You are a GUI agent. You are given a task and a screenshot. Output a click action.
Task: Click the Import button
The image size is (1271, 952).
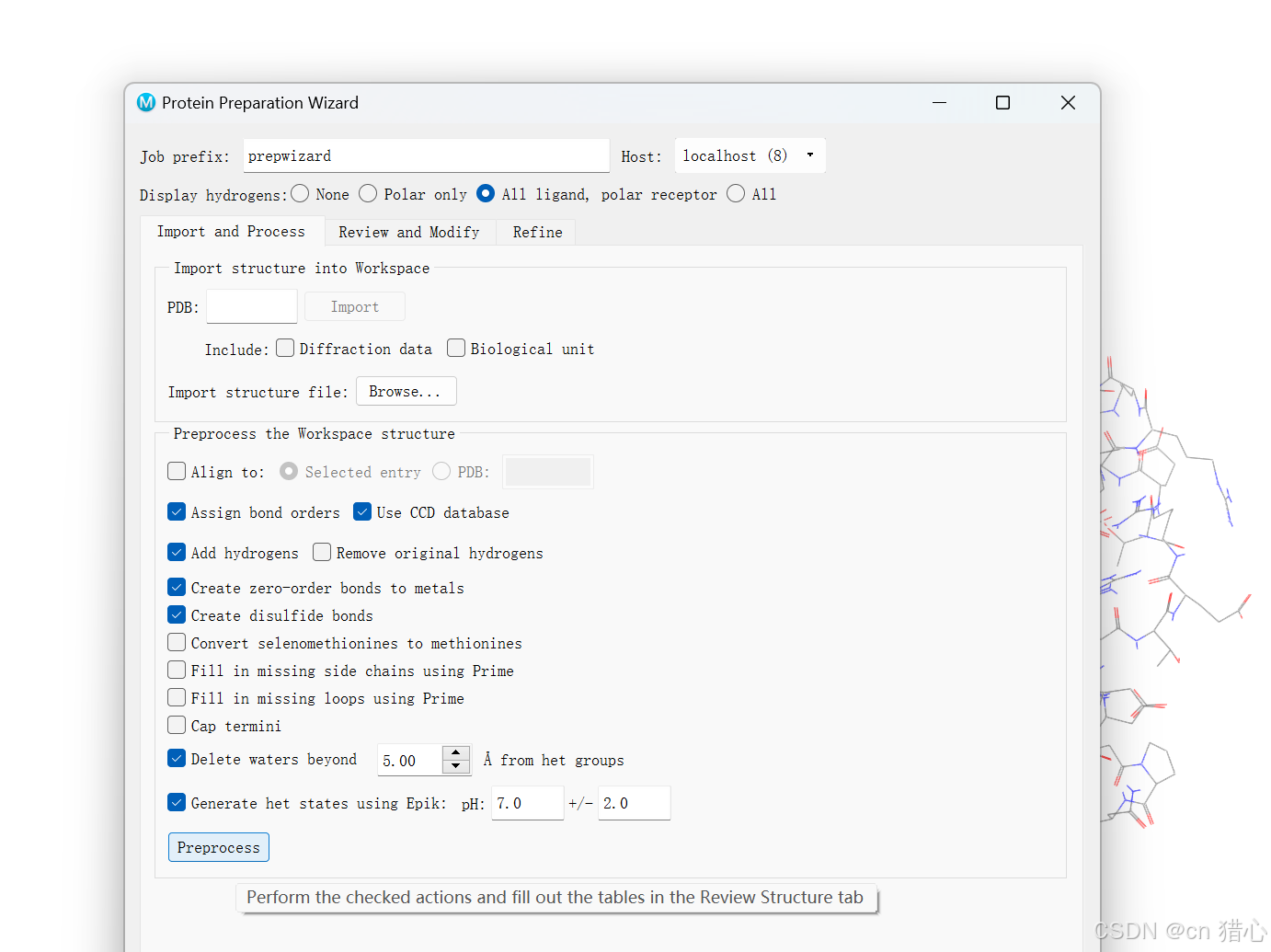click(355, 306)
